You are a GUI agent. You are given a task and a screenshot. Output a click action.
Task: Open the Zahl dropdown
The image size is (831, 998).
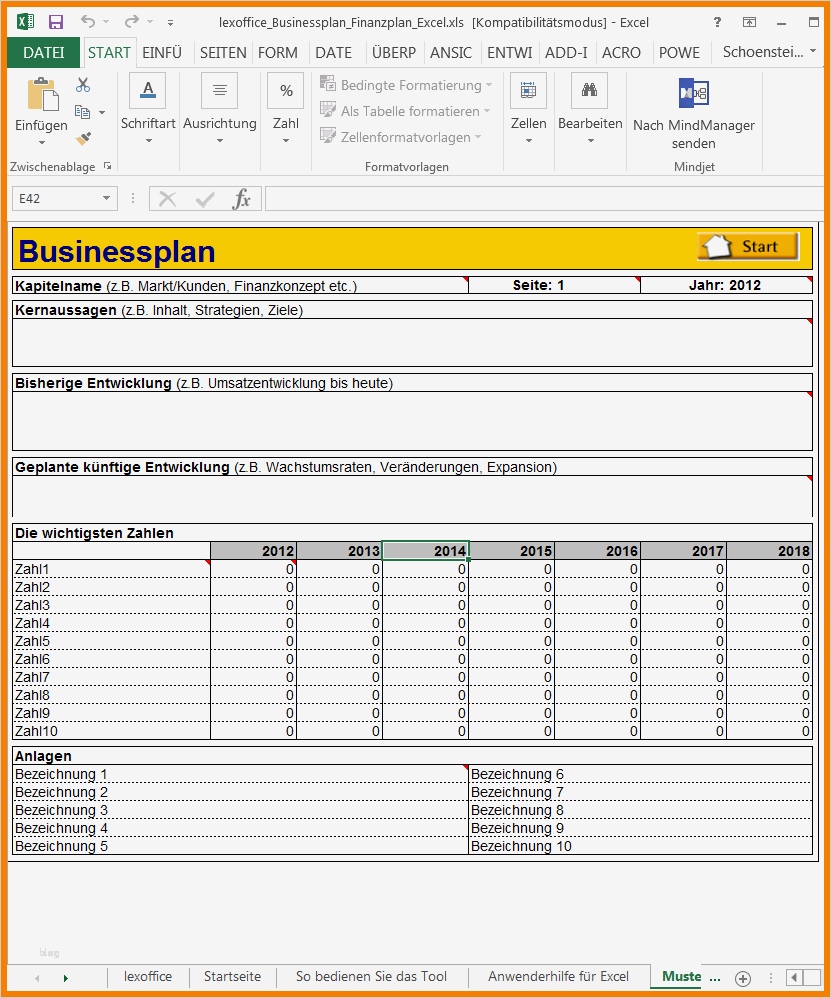(285, 139)
